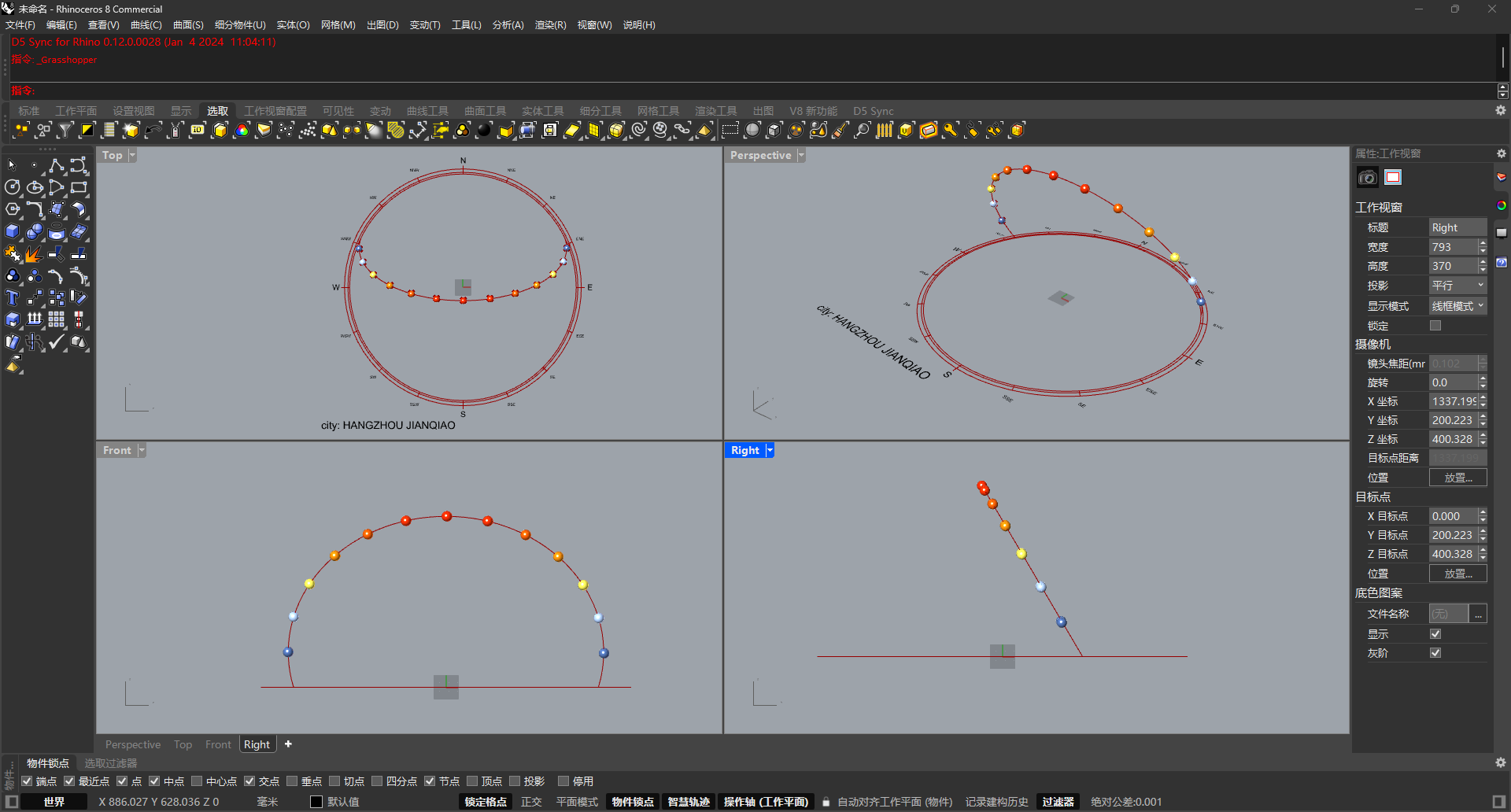The width and height of the screenshot is (1511, 812).
Task: Click the select points cloud icon
Action: (308, 130)
